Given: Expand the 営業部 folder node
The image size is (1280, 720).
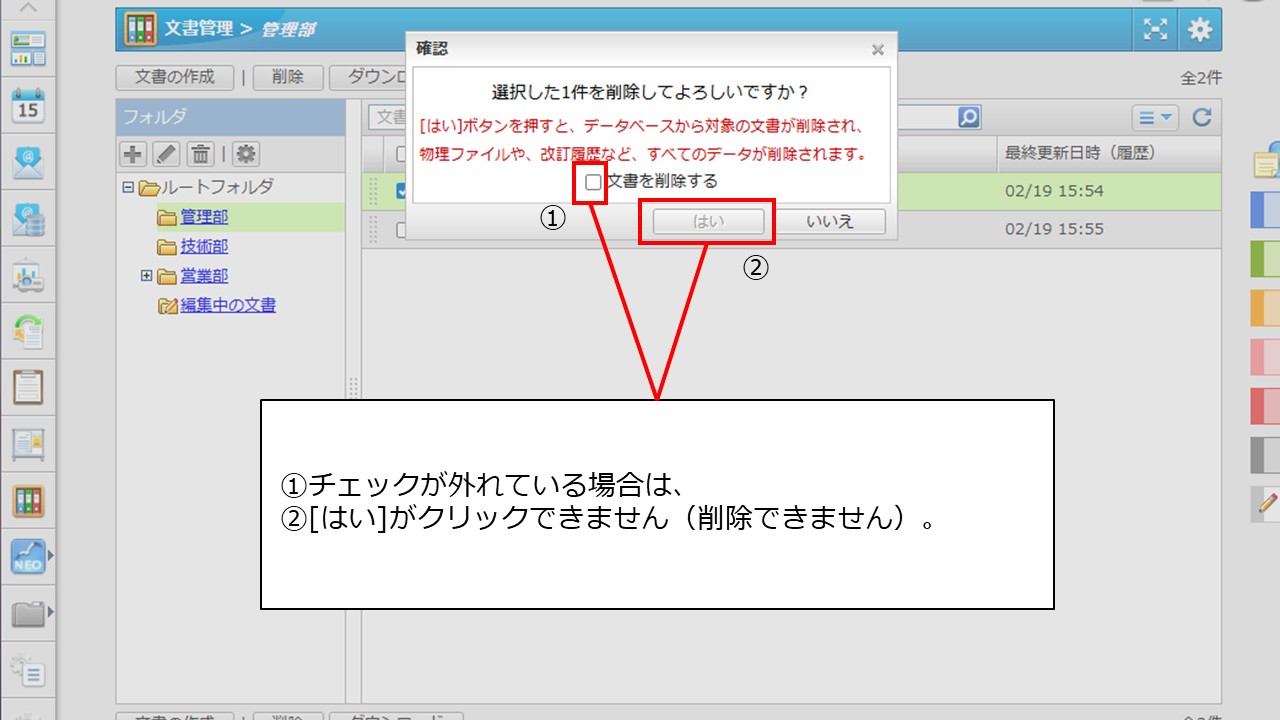Looking at the screenshot, I should click(x=146, y=276).
